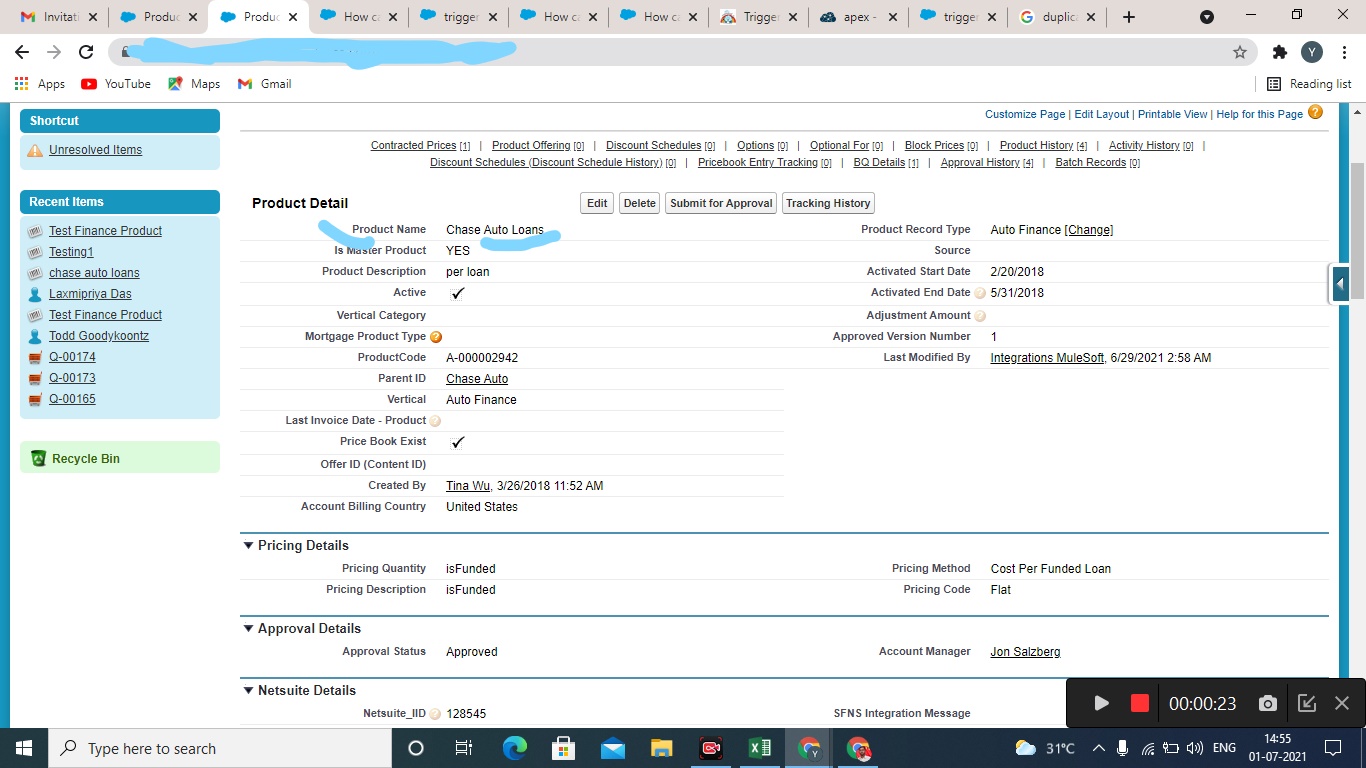This screenshot has height=768, width=1366.
Task: Open the Chase Auto parent record link
Action: point(477,379)
